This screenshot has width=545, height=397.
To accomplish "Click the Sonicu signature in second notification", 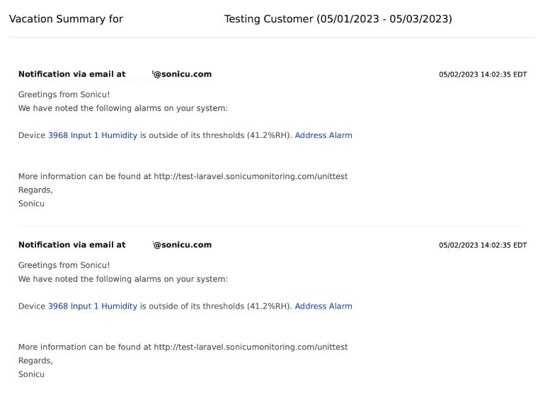I will [x=31, y=374].
